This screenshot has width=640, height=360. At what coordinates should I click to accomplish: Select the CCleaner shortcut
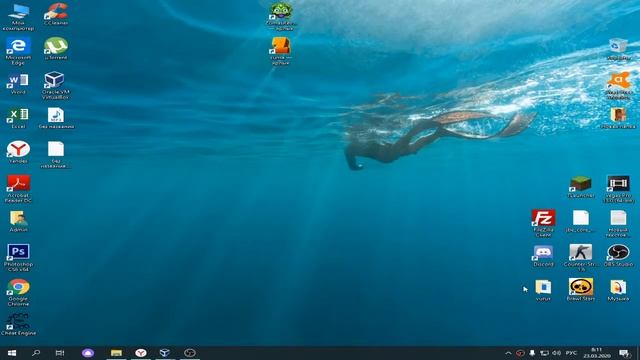56,14
